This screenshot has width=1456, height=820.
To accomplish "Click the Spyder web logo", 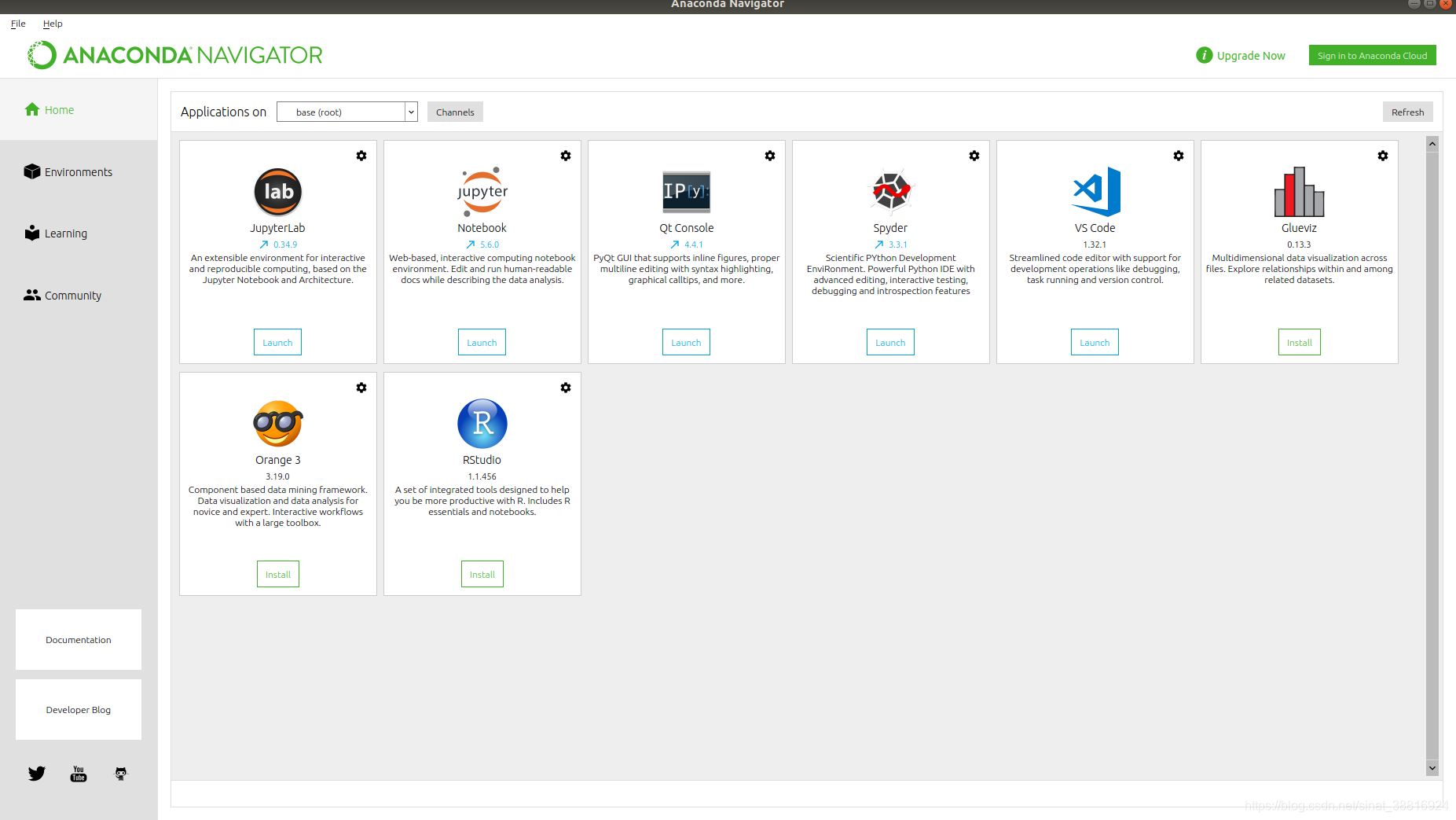I will click(x=891, y=191).
